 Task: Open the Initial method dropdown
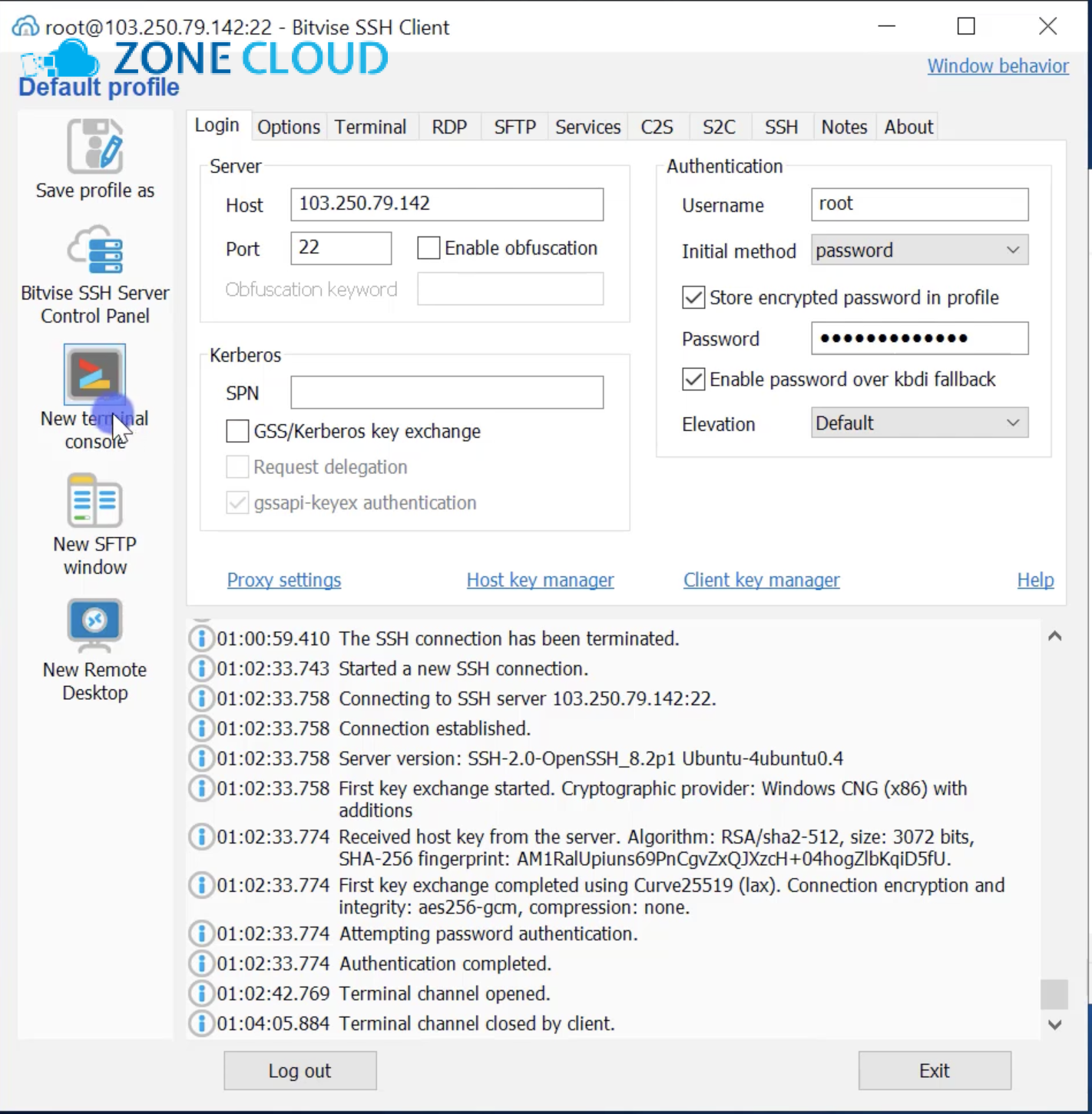pyautogui.click(x=919, y=250)
